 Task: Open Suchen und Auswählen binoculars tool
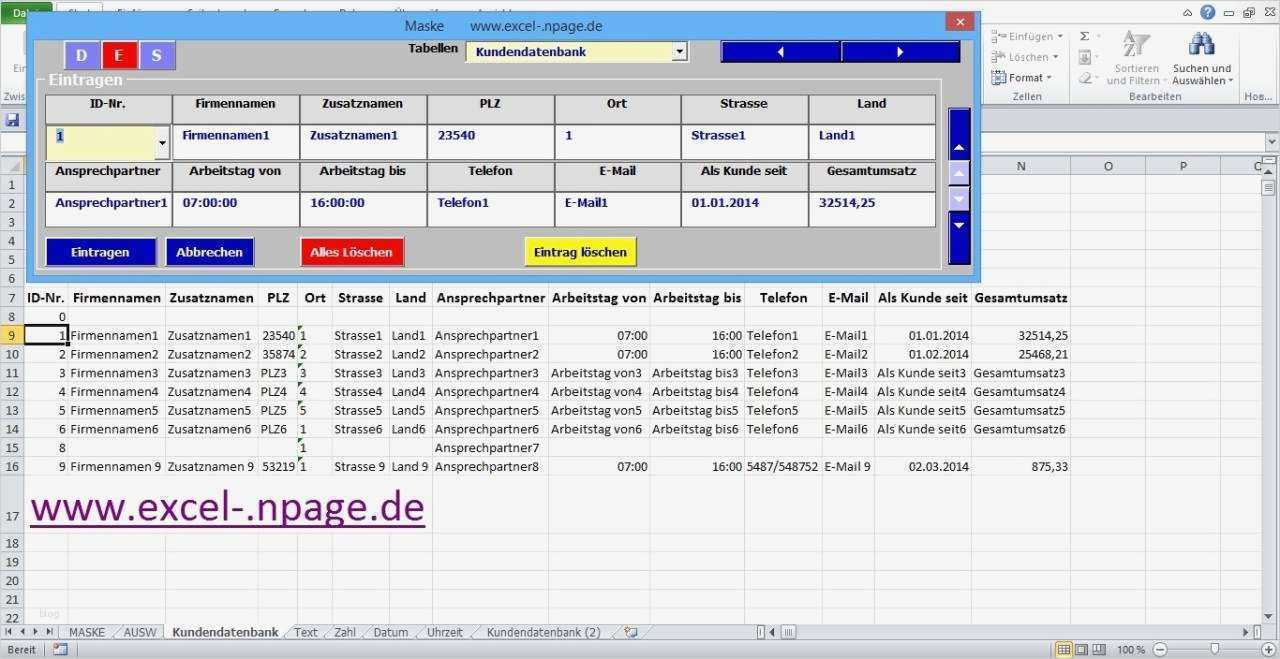tap(1201, 43)
